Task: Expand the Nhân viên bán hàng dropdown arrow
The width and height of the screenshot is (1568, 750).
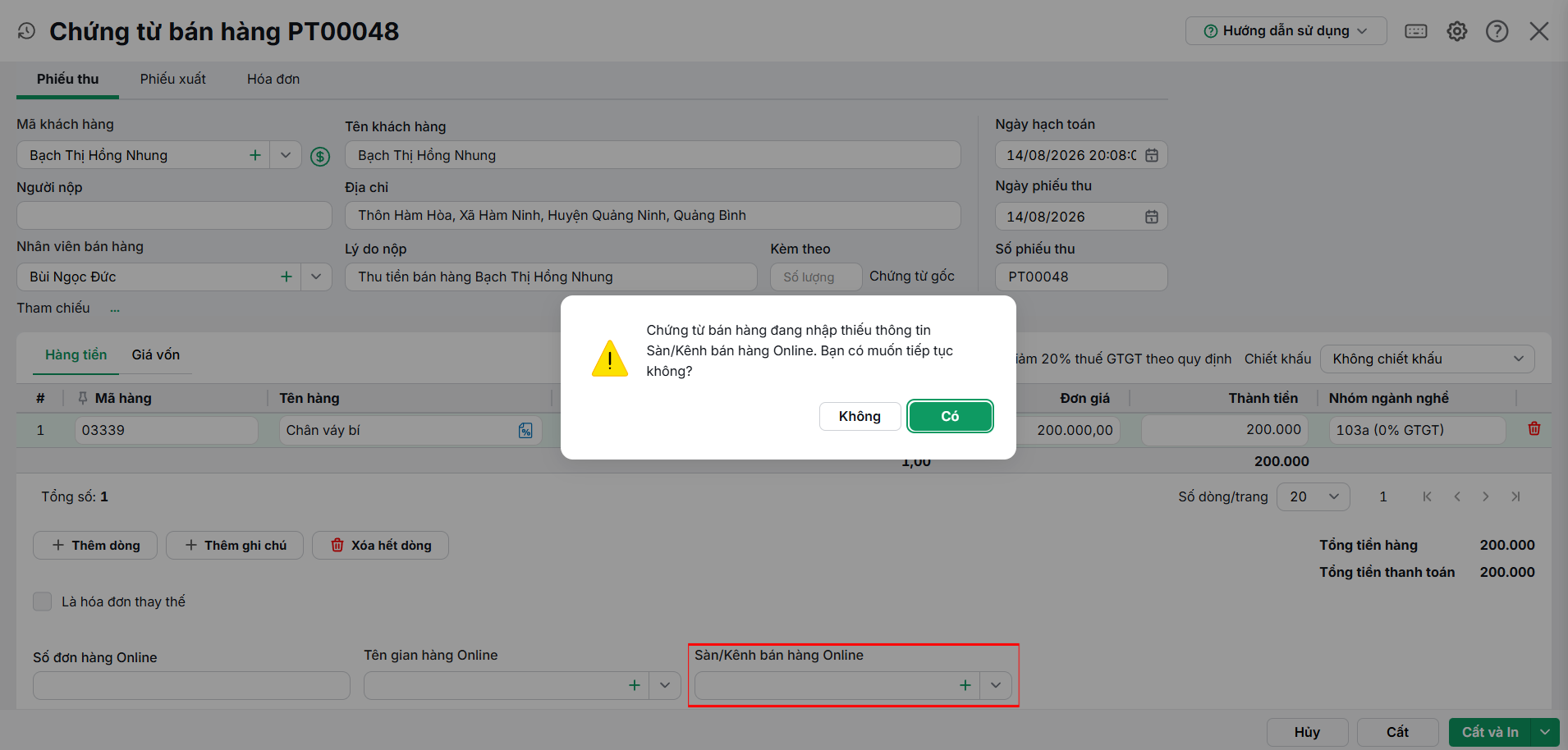Action: 317,277
